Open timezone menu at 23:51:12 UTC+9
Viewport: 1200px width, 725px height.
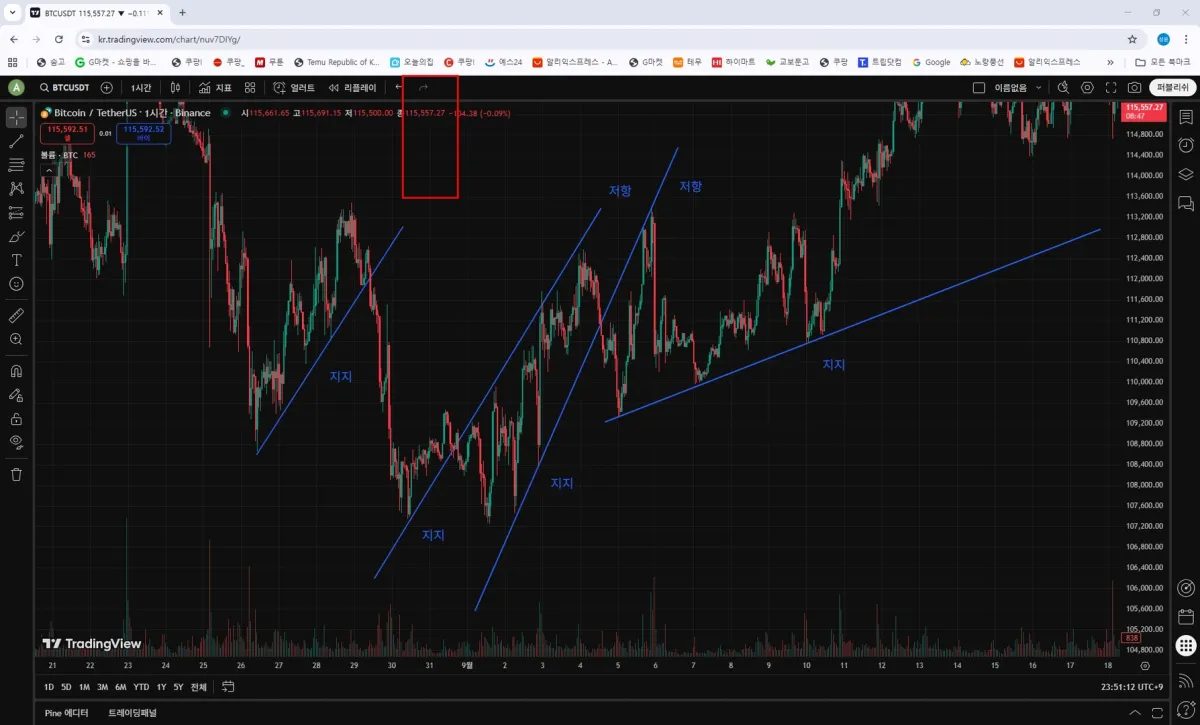click(x=1130, y=687)
